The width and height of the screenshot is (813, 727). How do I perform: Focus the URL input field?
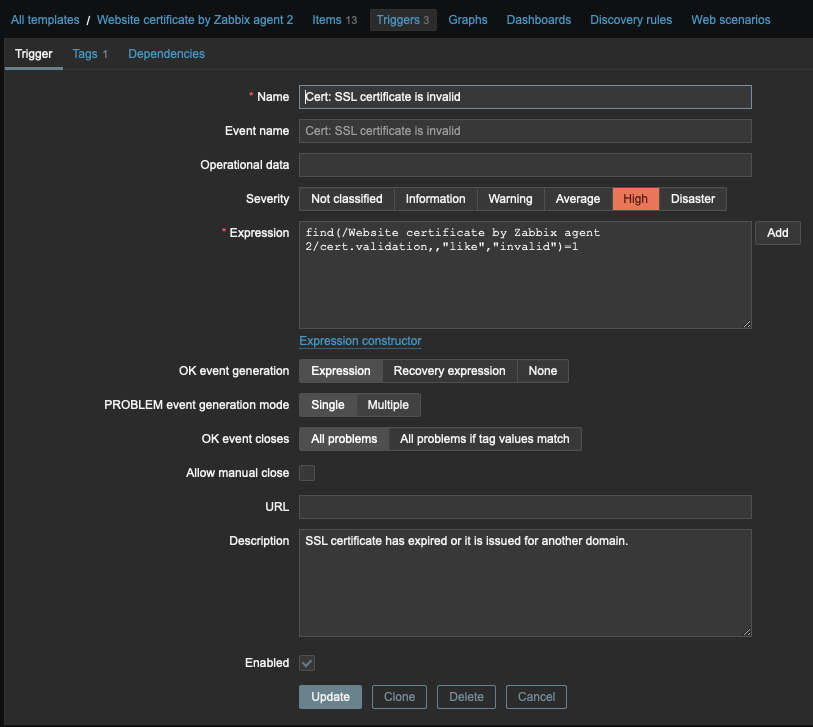coord(525,507)
